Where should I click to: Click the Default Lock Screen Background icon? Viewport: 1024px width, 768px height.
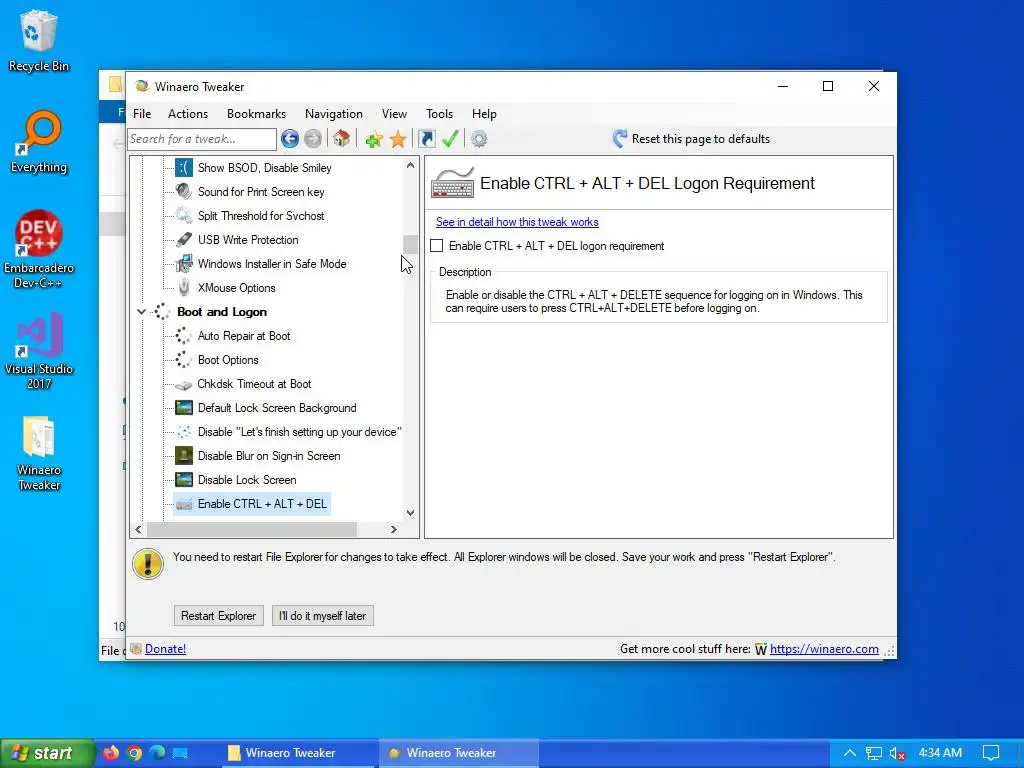[x=184, y=408]
